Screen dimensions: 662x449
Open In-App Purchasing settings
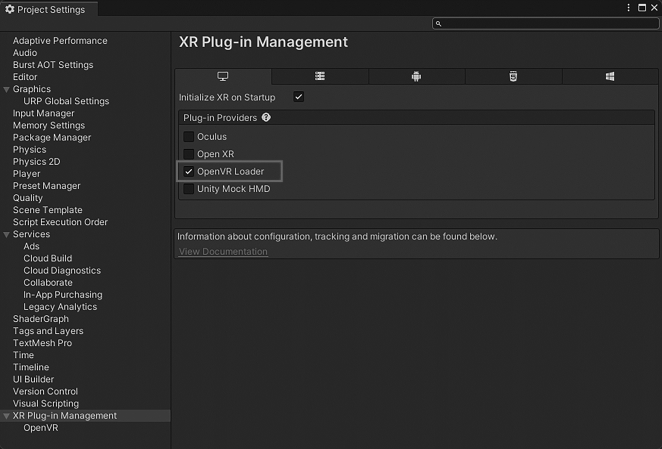point(62,294)
